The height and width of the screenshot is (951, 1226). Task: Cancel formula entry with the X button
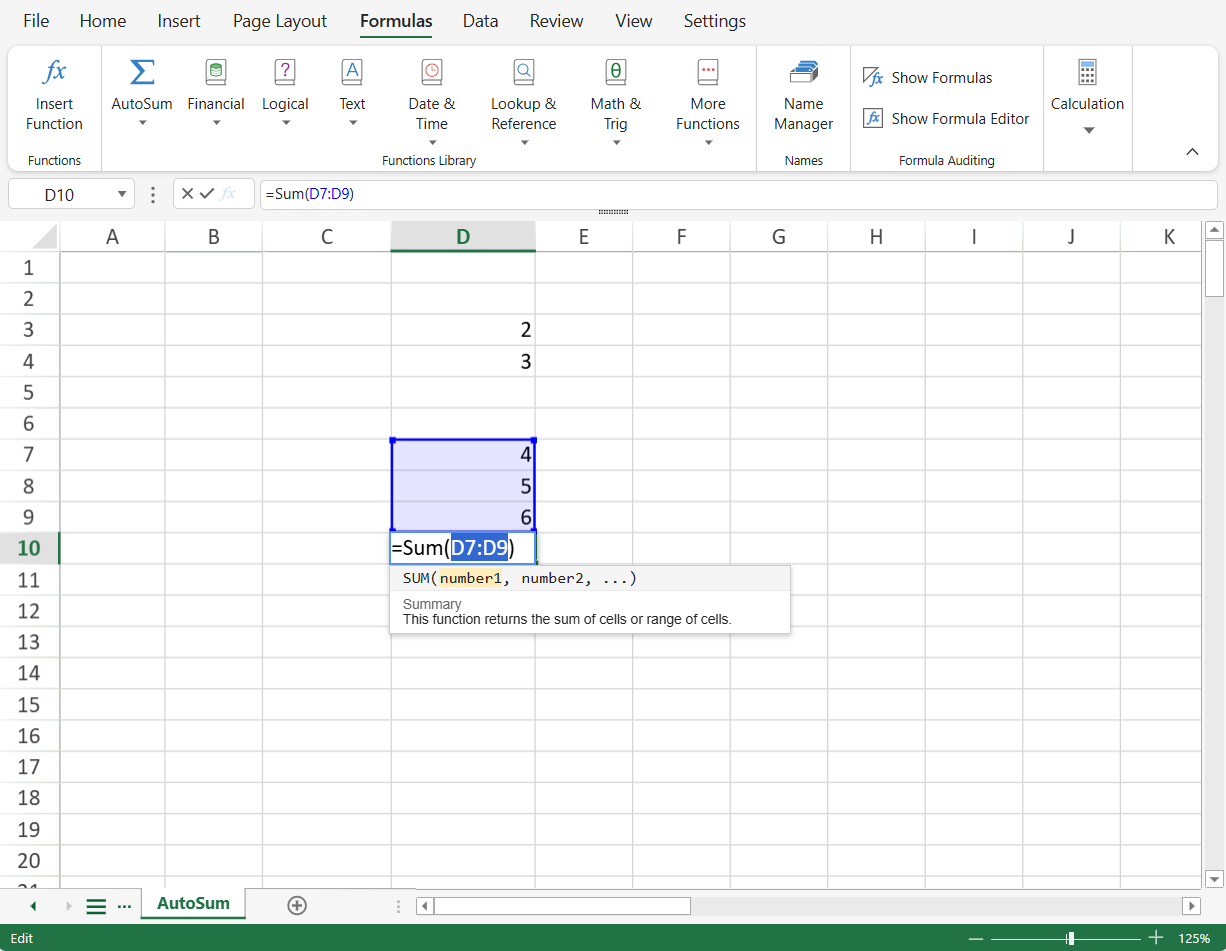point(187,194)
